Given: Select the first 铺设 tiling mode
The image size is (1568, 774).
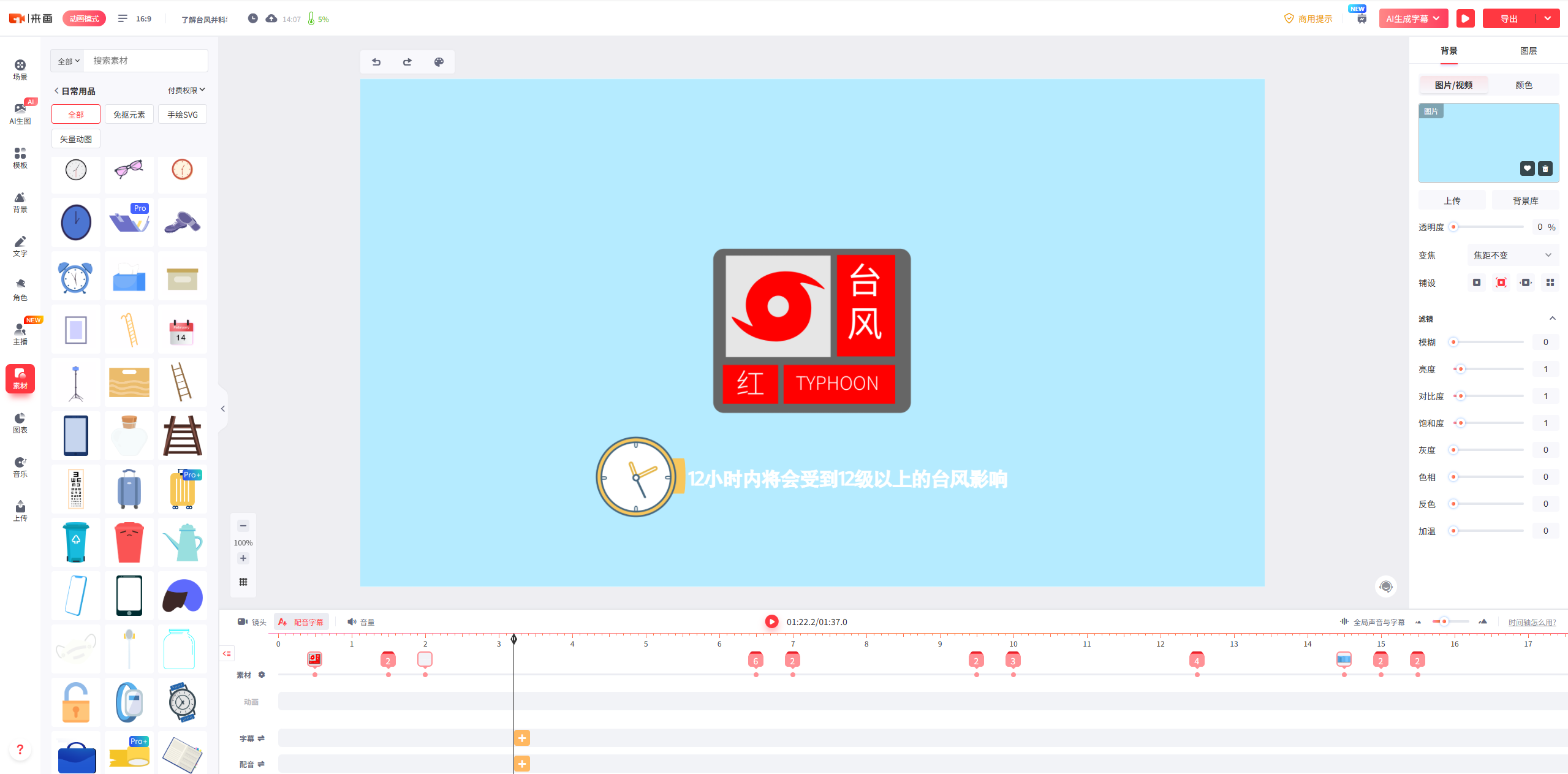Looking at the screenshot, I should 1477,283.
